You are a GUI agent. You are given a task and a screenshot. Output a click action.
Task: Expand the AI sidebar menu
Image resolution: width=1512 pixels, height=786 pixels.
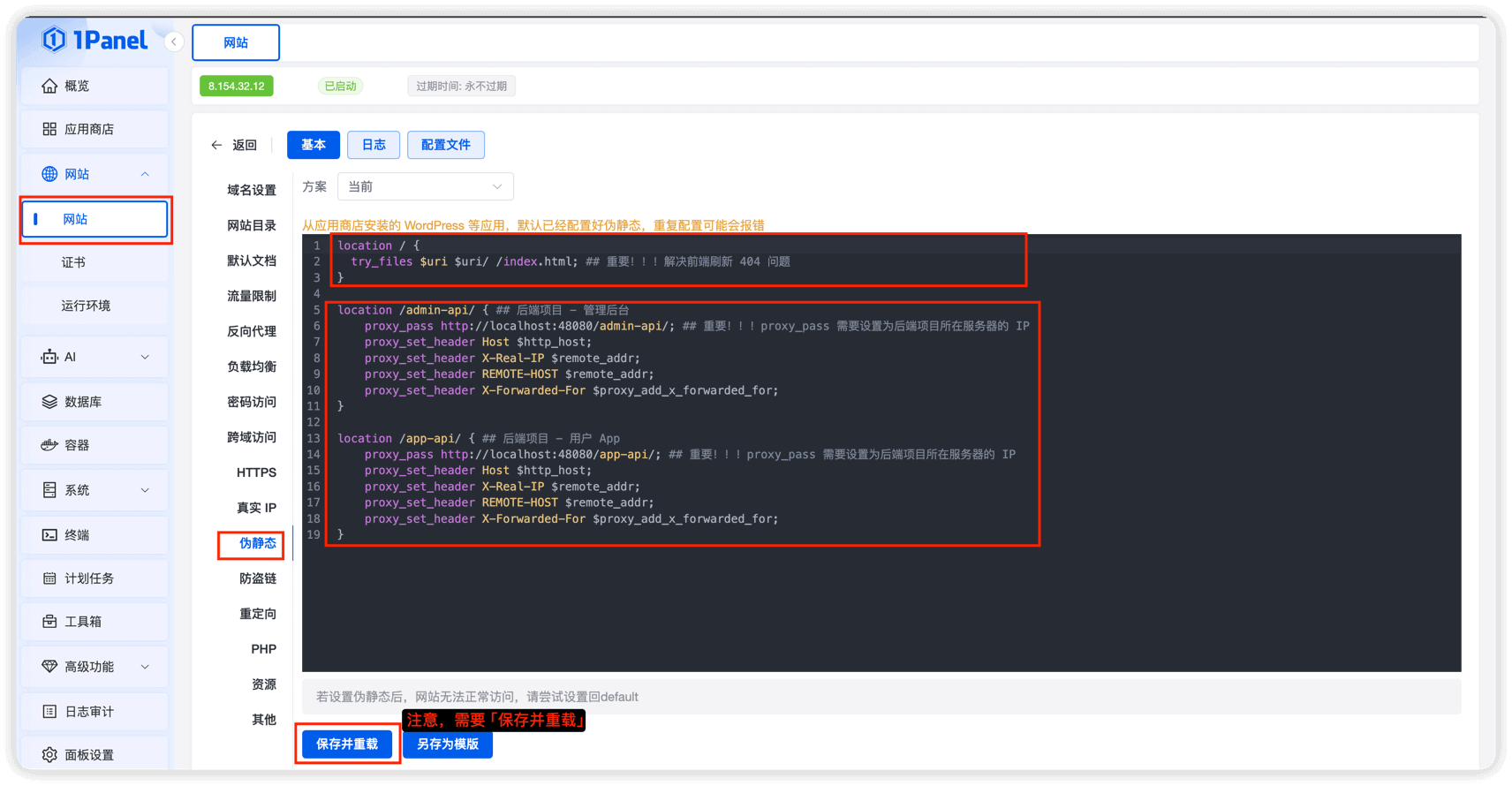click(x=145, y=357)
